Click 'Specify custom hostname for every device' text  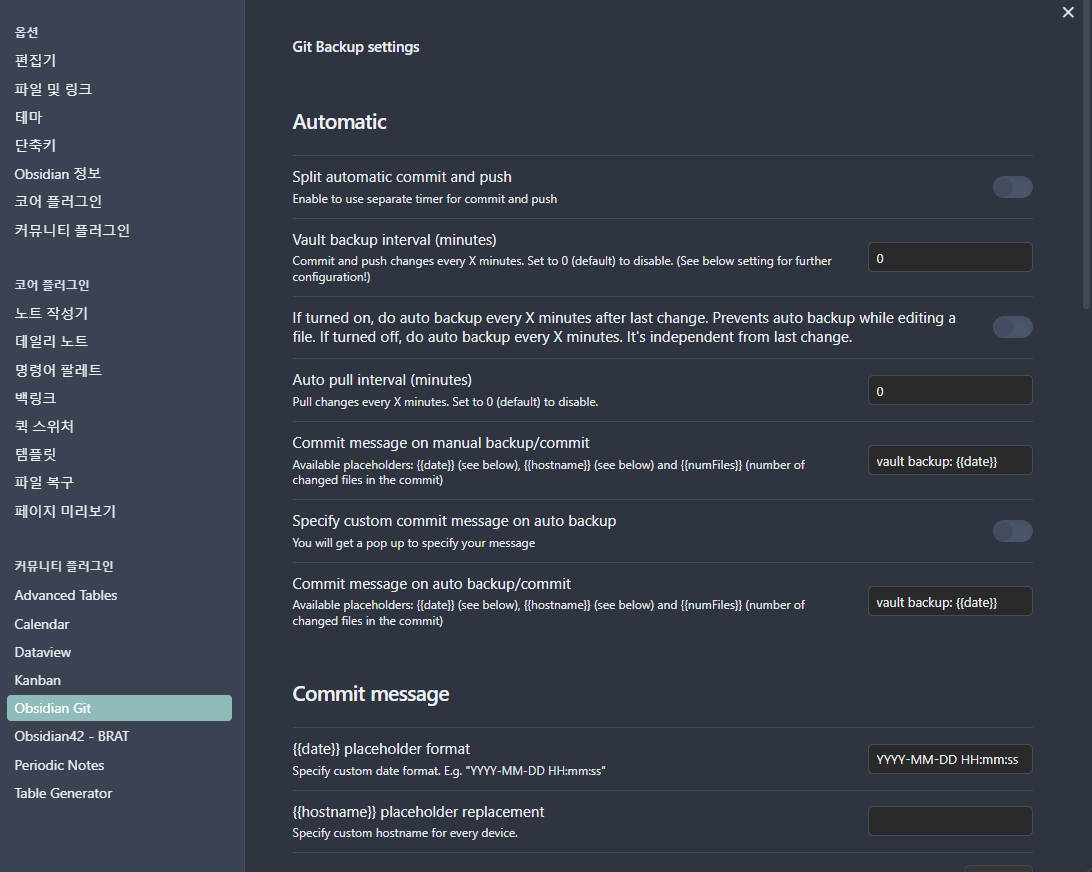[x=405, y=833]
